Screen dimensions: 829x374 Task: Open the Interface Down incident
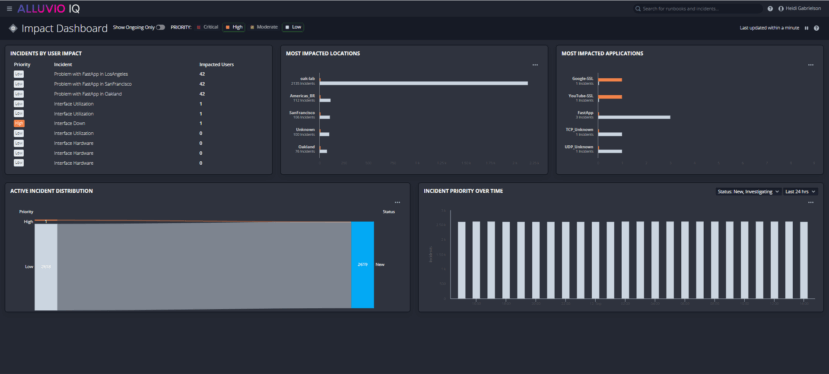pyautogui.click(x=69, y=123)
